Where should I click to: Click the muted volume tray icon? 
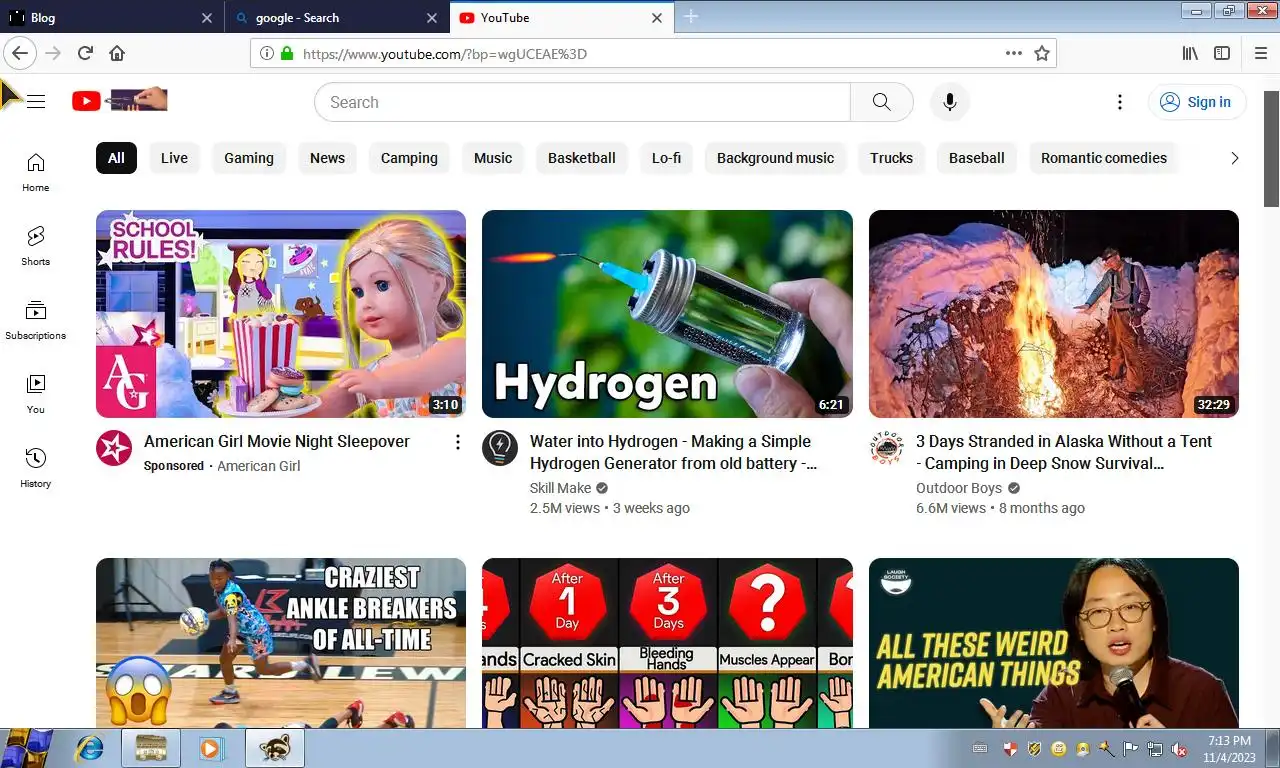[1179, 748]
